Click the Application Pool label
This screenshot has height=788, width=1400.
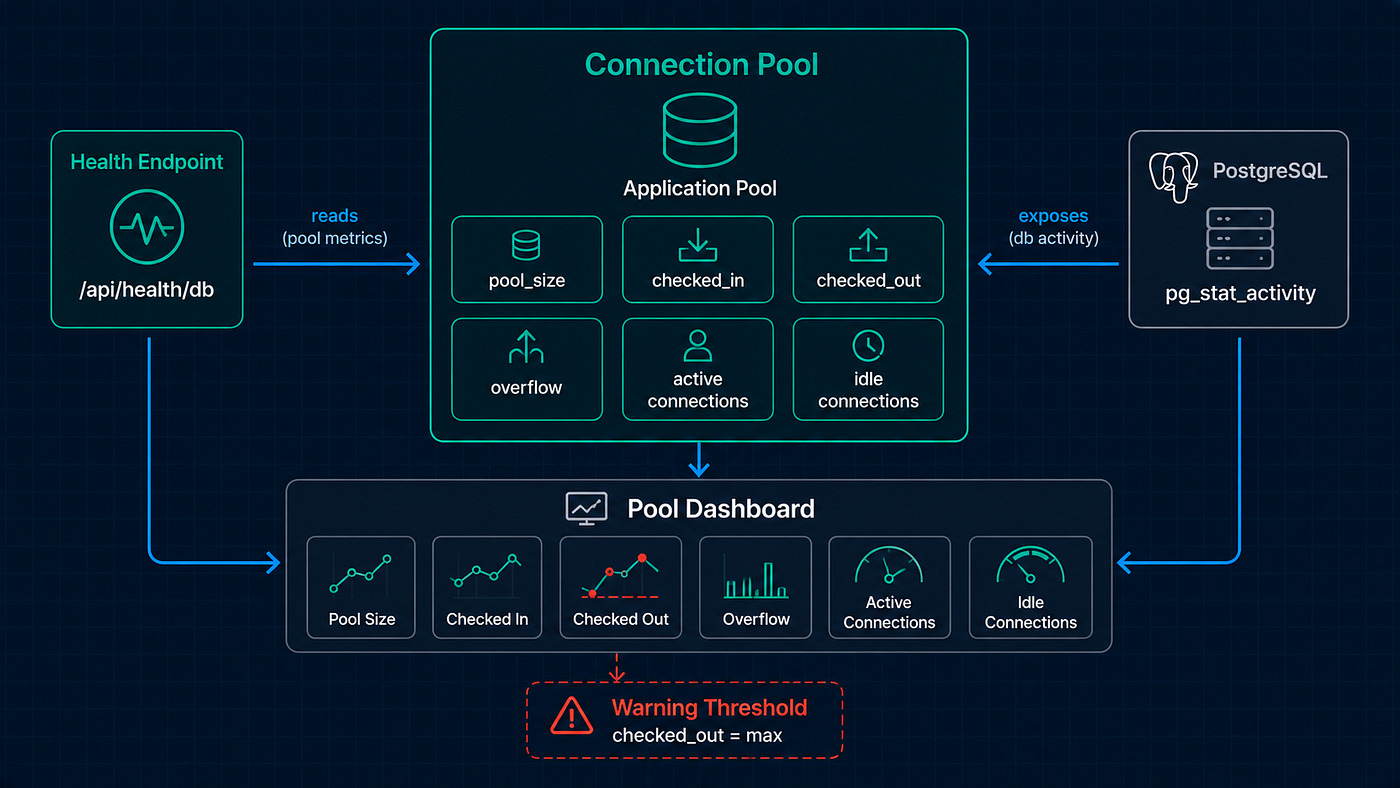tap(700, 188)
